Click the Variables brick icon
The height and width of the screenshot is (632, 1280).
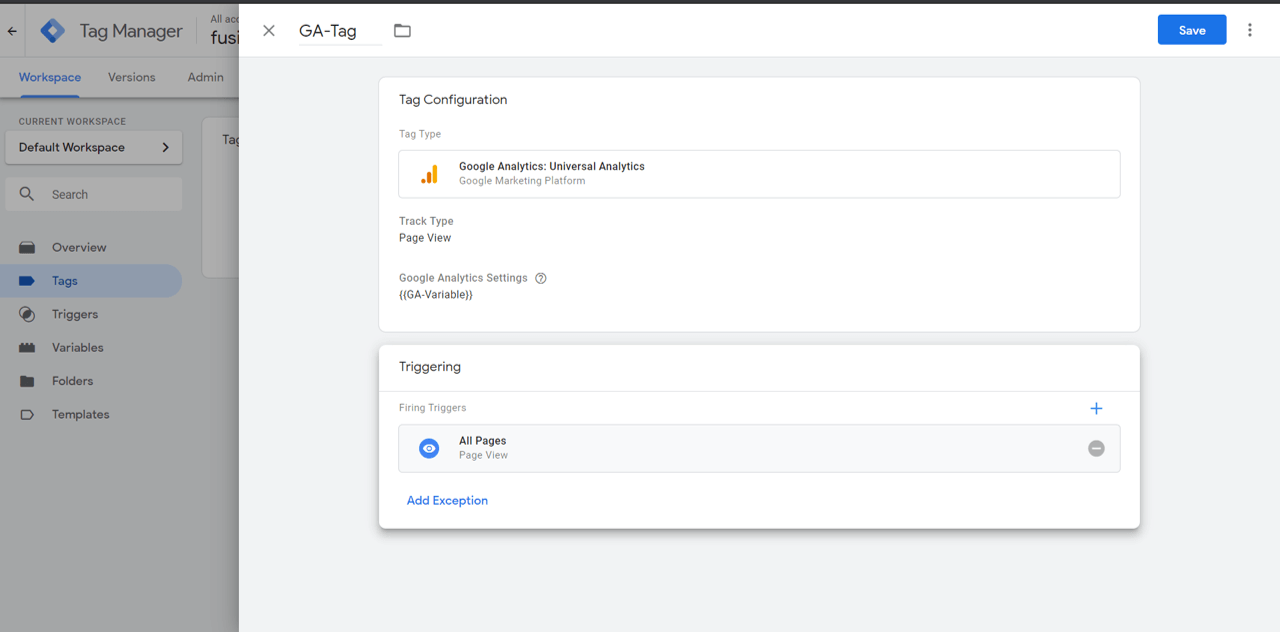pyautogui.click(x=27, y=347)
